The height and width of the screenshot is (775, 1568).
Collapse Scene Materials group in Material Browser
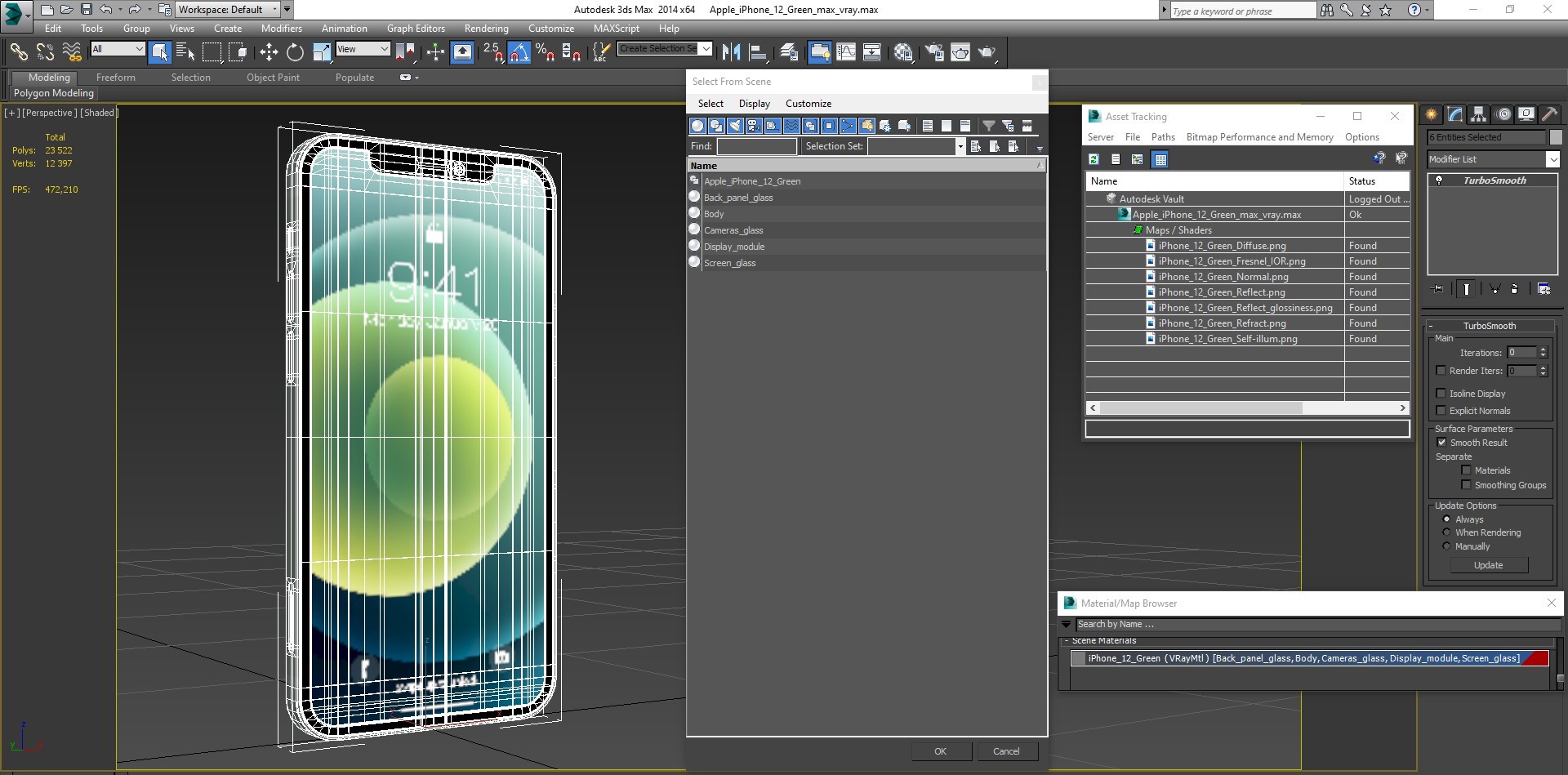click(1067, 641)
